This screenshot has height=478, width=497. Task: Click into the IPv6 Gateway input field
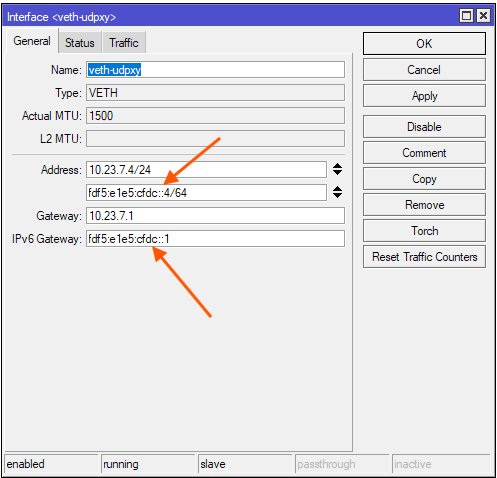(215, 239)
